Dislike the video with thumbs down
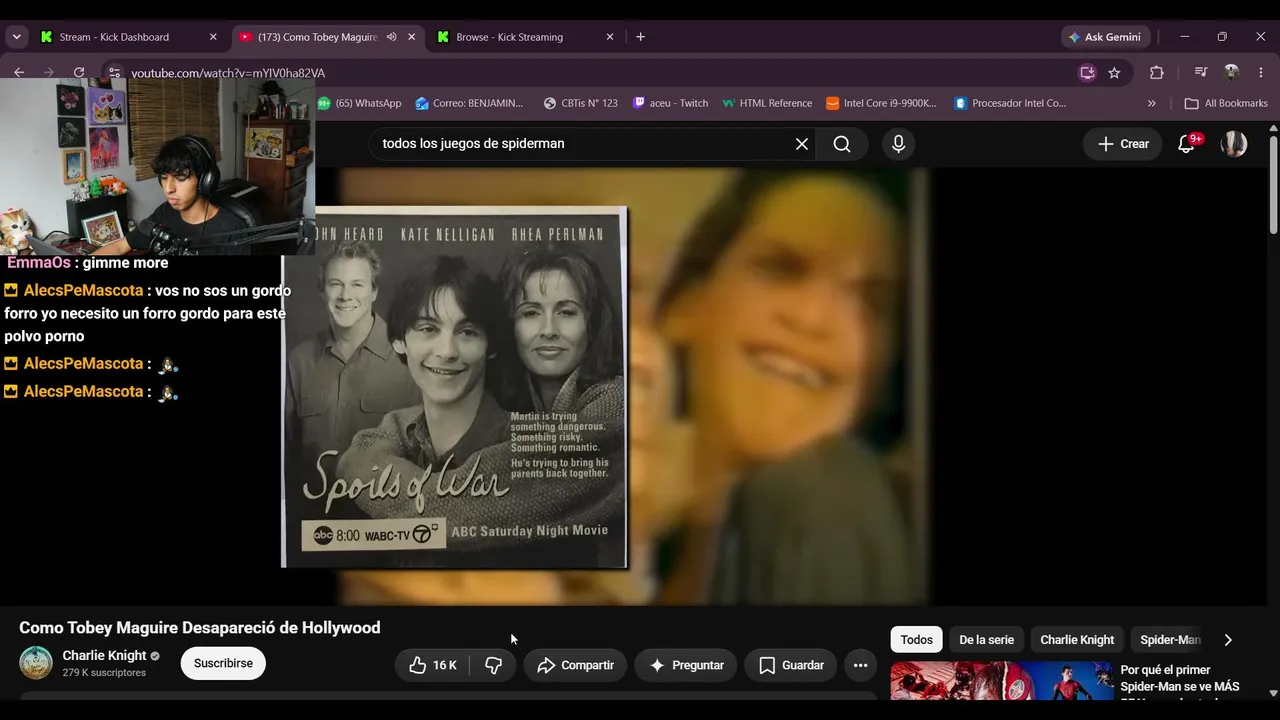Screen dimensions: 1280x720 click(494, 665)
